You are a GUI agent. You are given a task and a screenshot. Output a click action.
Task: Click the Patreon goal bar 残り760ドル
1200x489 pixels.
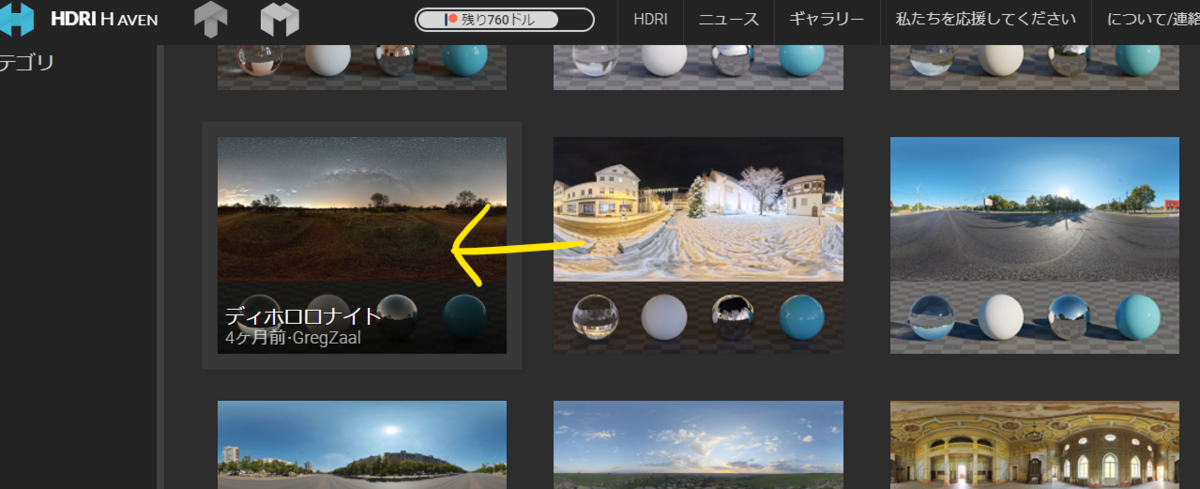[x=505, y=19]
